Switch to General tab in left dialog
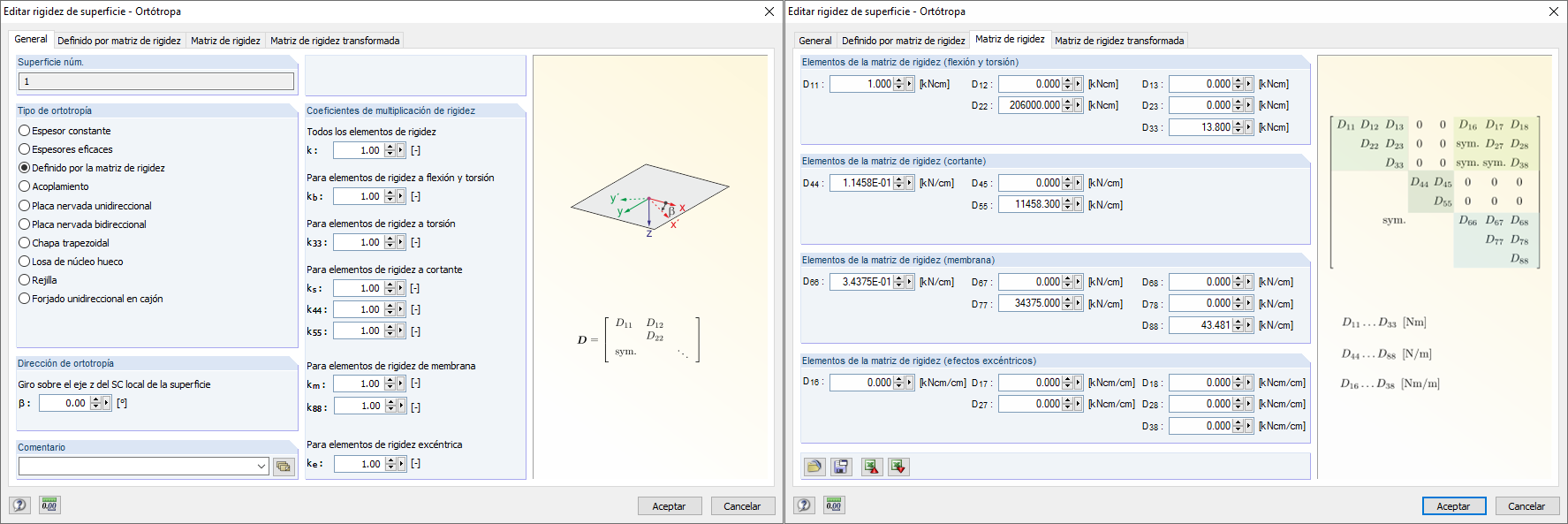Viewport: 1568px width, 524px height. pyautogui.click(x=31, y=39)
